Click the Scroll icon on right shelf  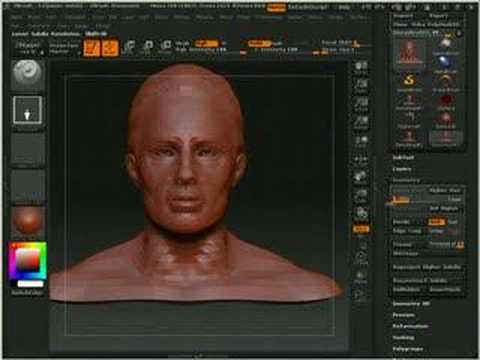(x=361, y=68)
